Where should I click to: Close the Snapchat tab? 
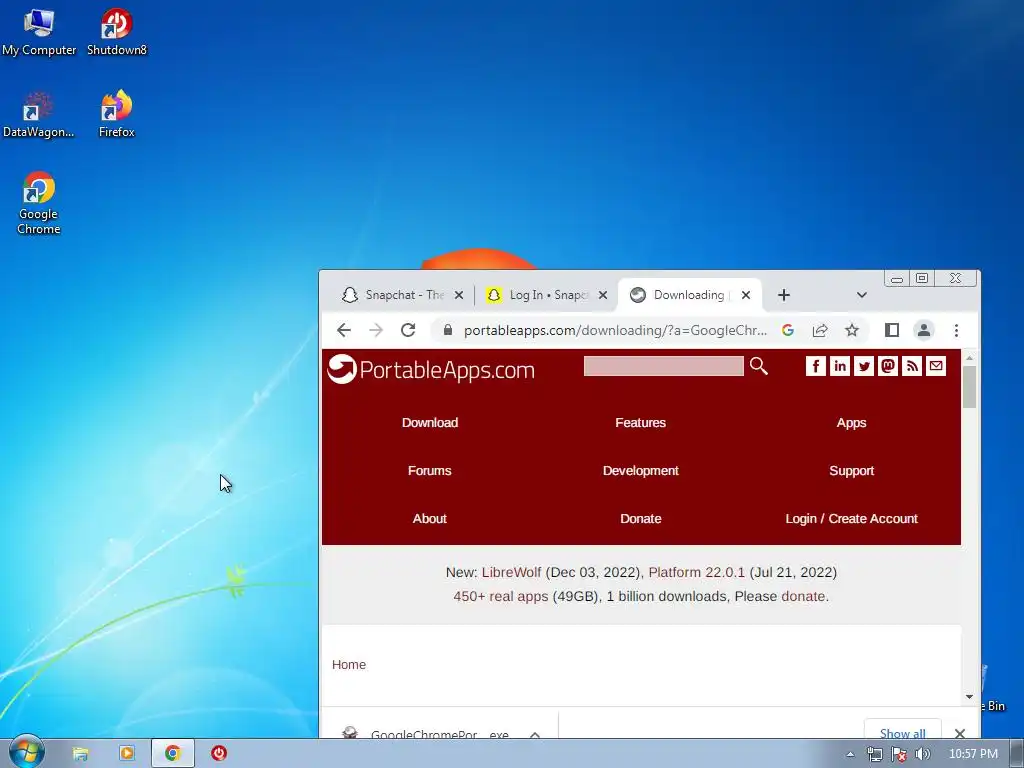(x=459, y=295)
